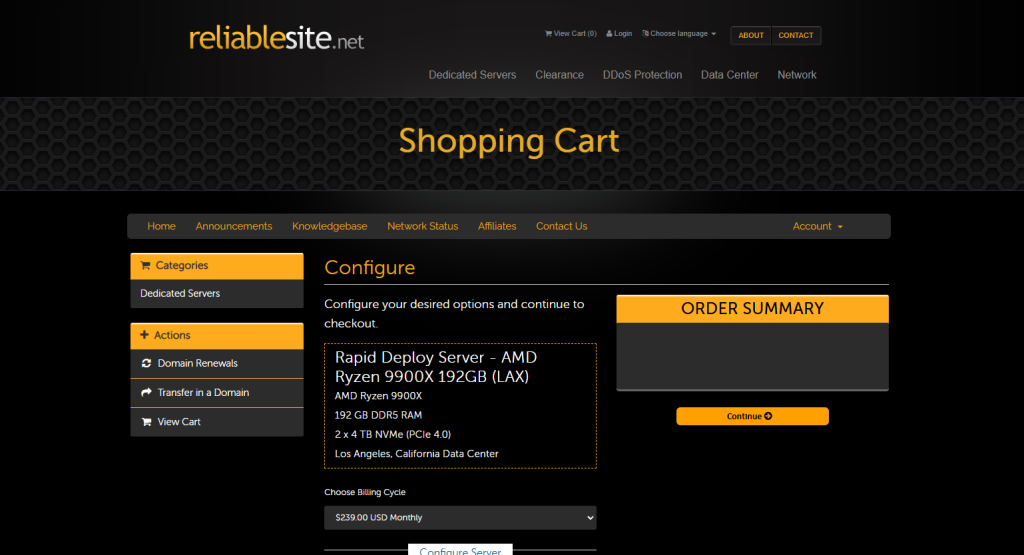1024x555 pixels.
Task: Click the Configure heading
Action: click(x=370, y=267)
